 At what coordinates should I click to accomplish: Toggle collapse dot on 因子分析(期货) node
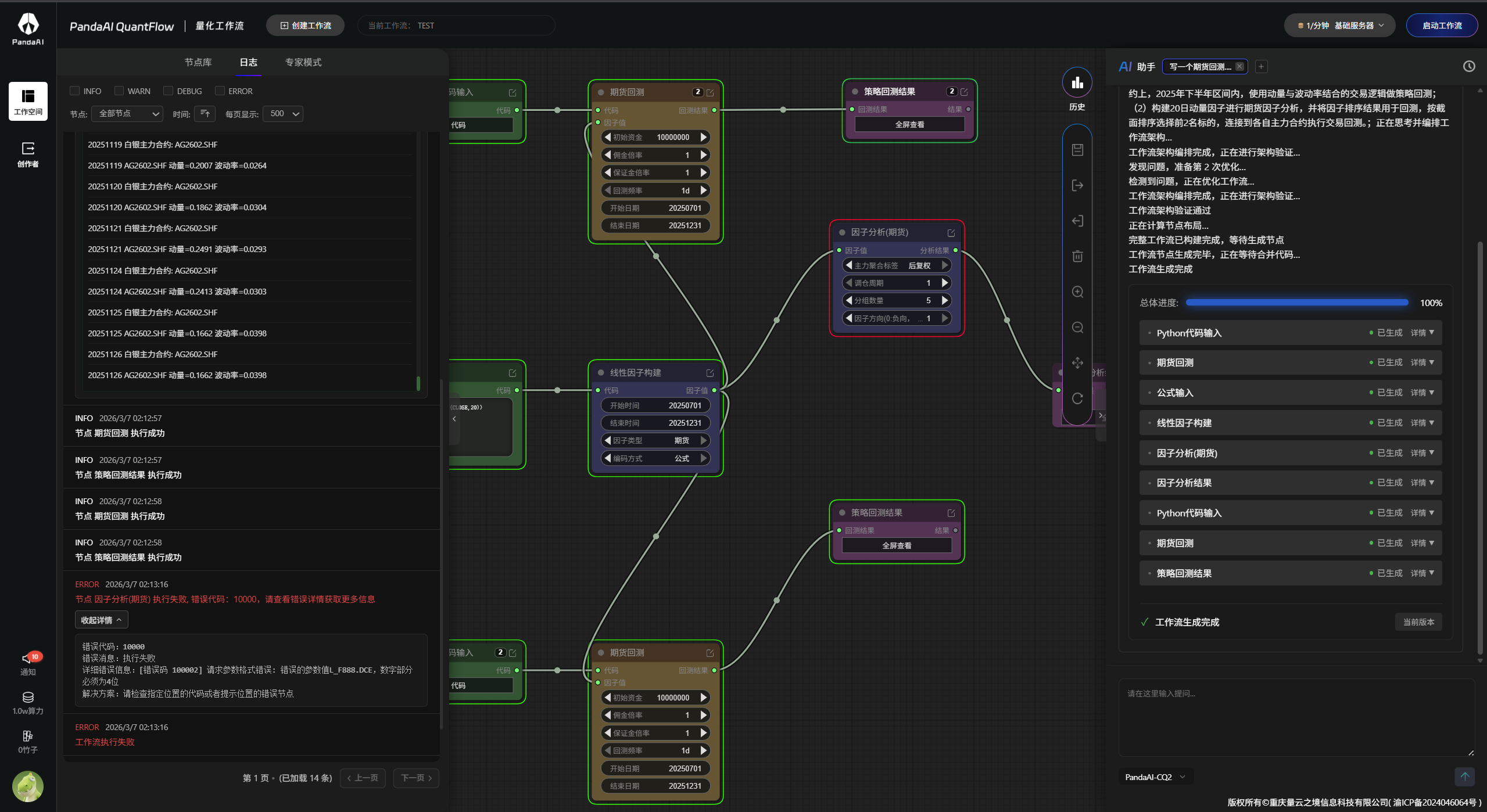pyautogui.click(x=842, y=232)
